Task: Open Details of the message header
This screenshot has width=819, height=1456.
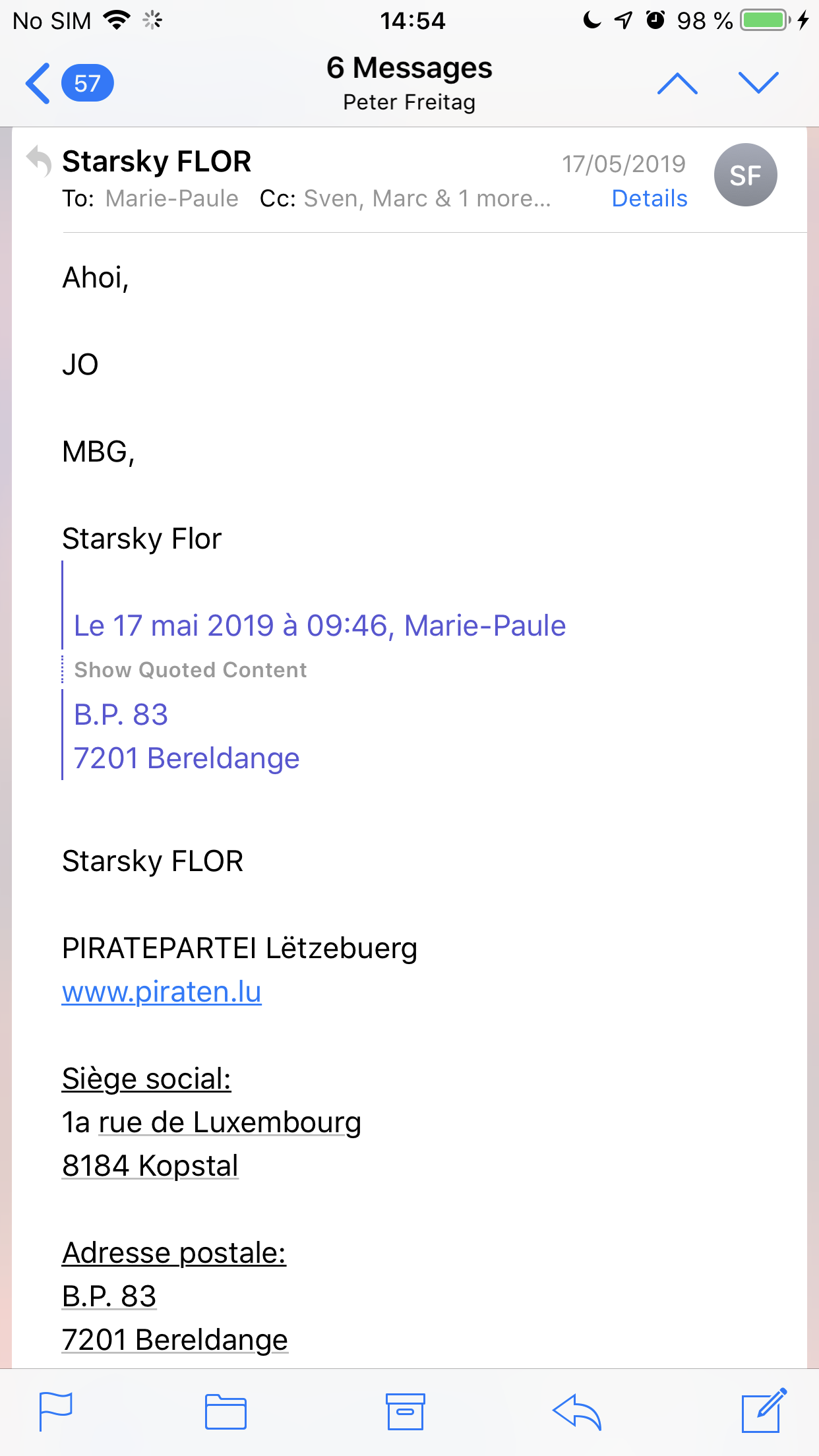Action: (649, 198)
